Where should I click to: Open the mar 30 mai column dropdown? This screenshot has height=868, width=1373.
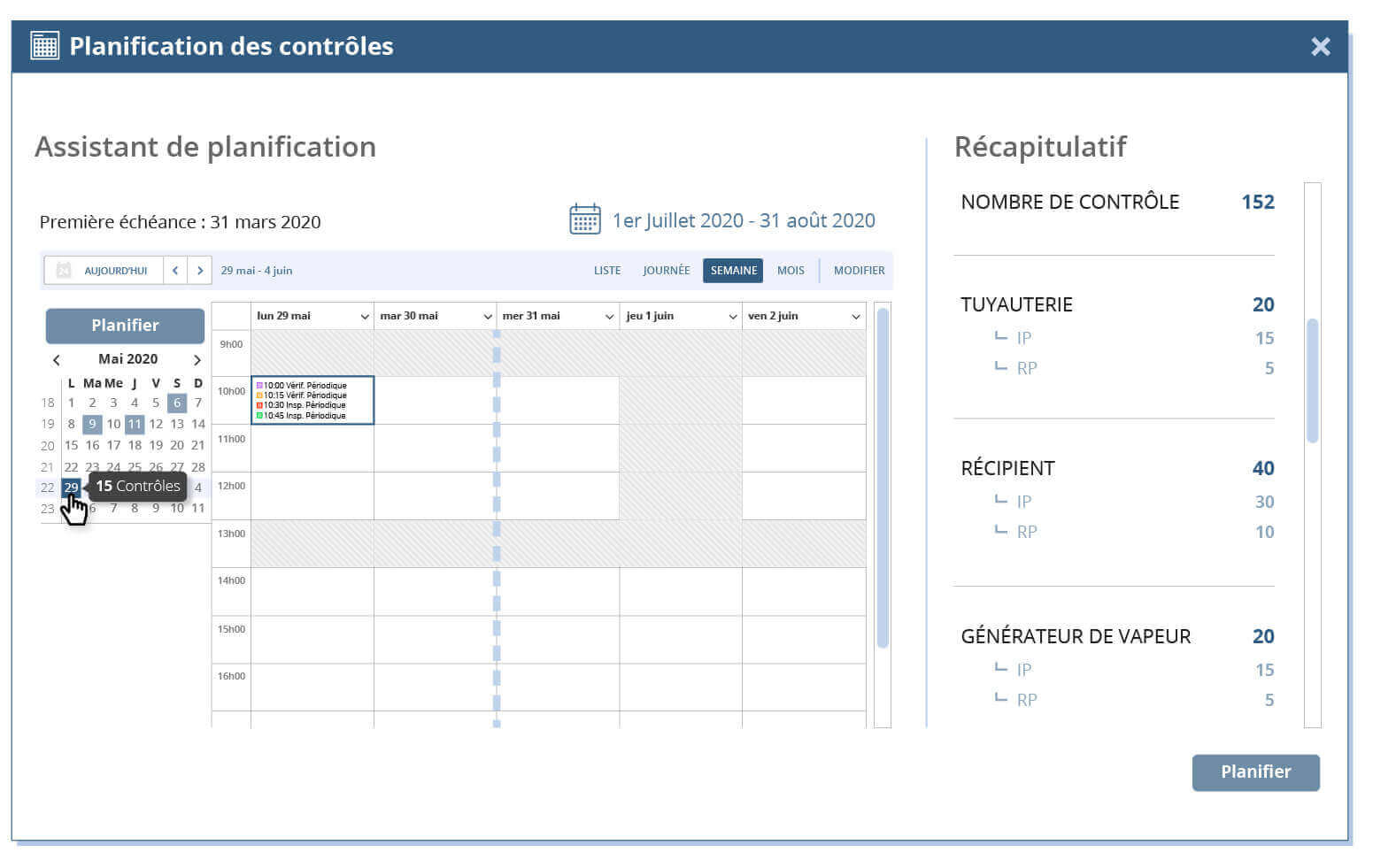[x=488, y=316]
